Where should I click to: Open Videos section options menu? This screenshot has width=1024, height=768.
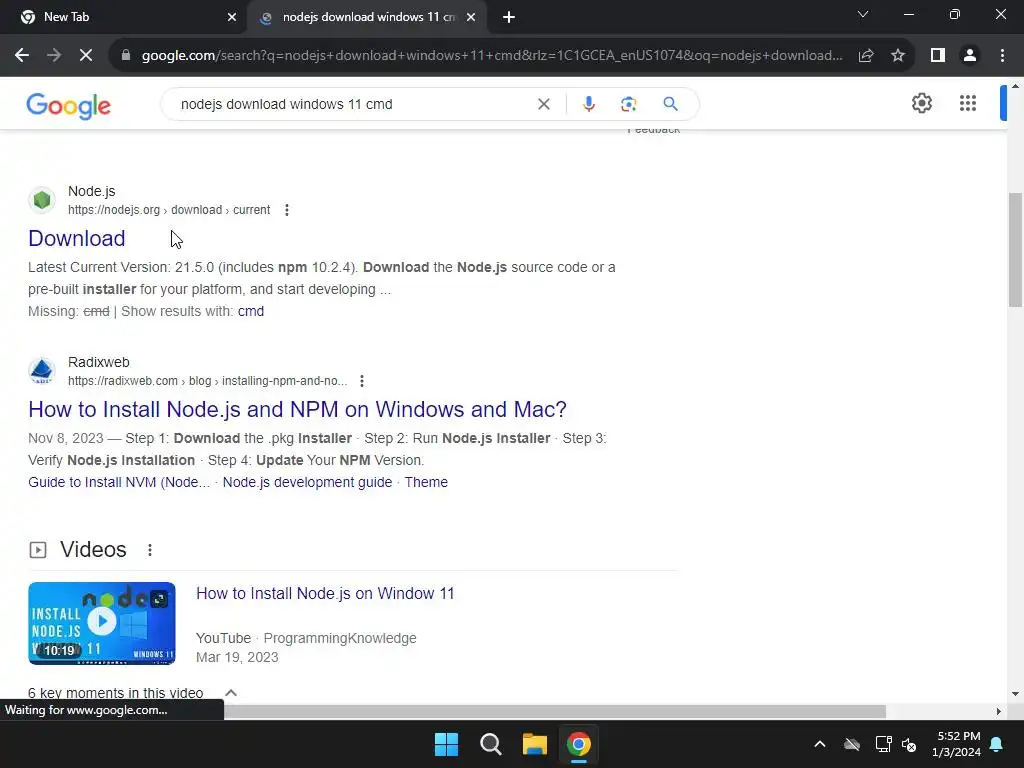point(150,550)
